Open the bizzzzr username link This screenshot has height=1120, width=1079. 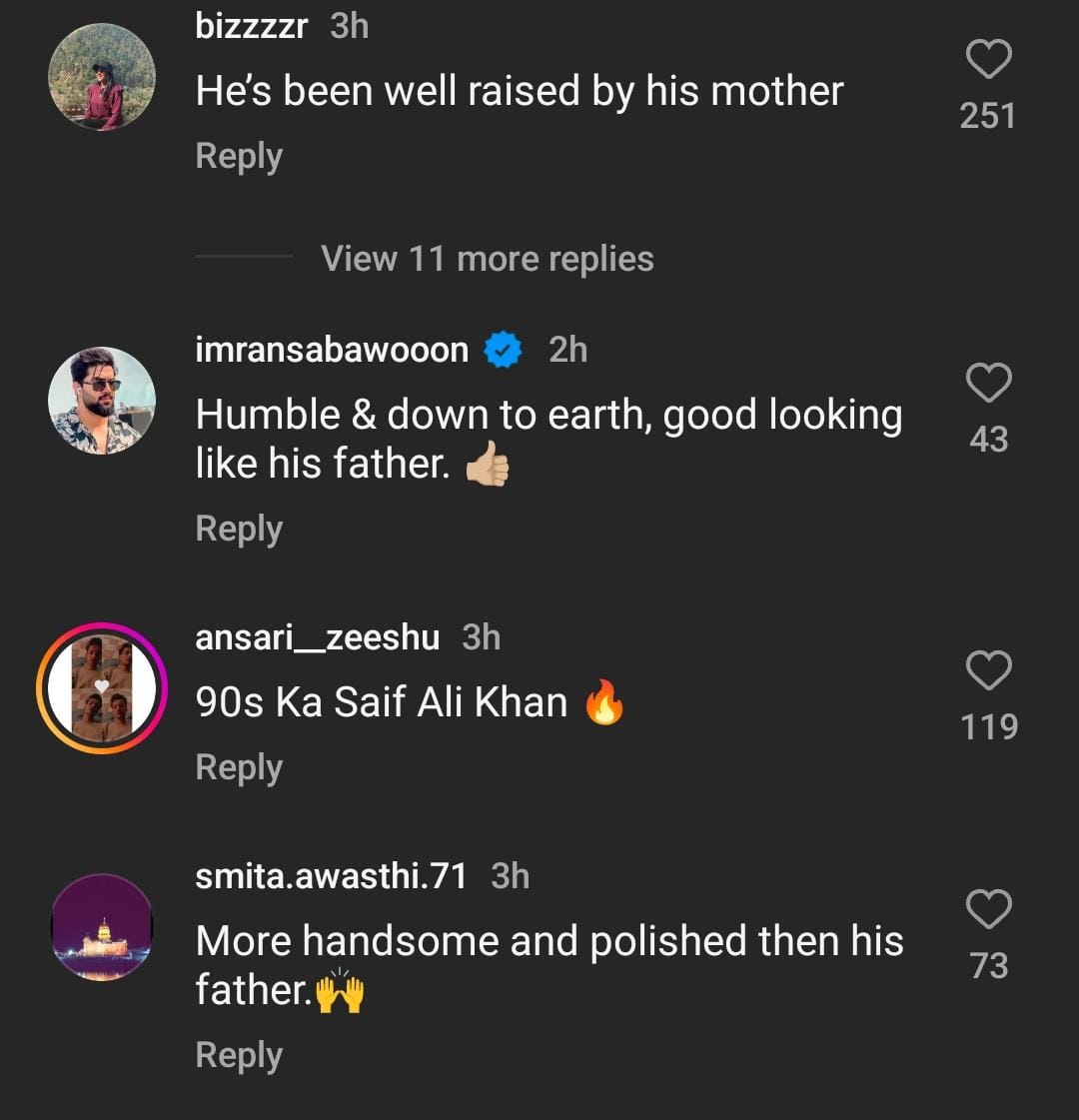tap(252, 26)
